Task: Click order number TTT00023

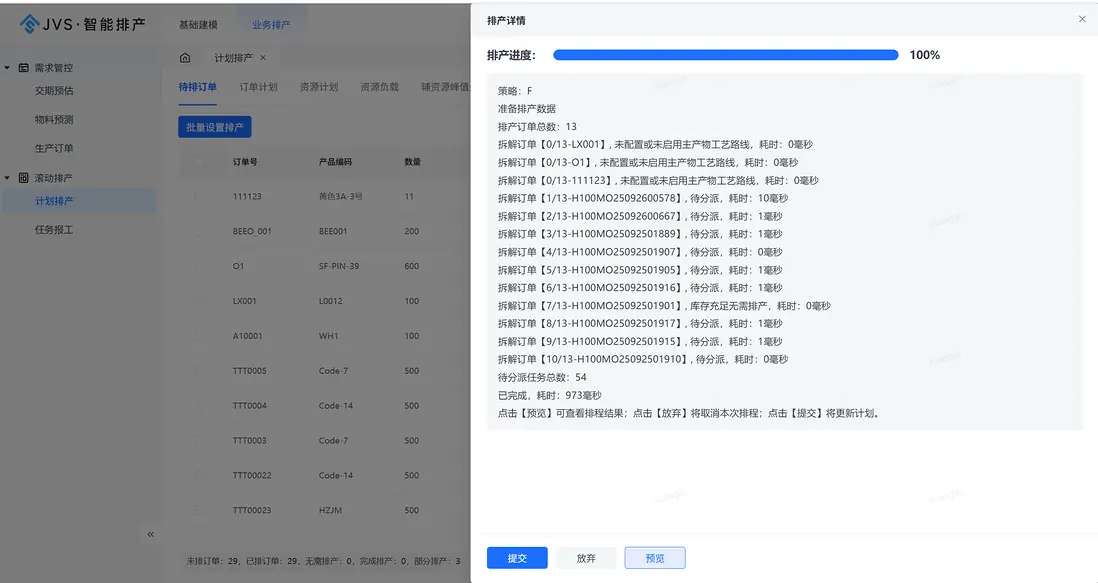Action: [x=252, y=510]
